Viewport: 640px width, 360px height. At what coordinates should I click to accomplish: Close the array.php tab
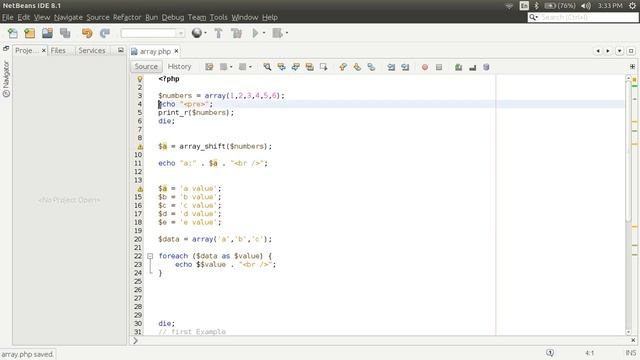click(x=176, y=51)
